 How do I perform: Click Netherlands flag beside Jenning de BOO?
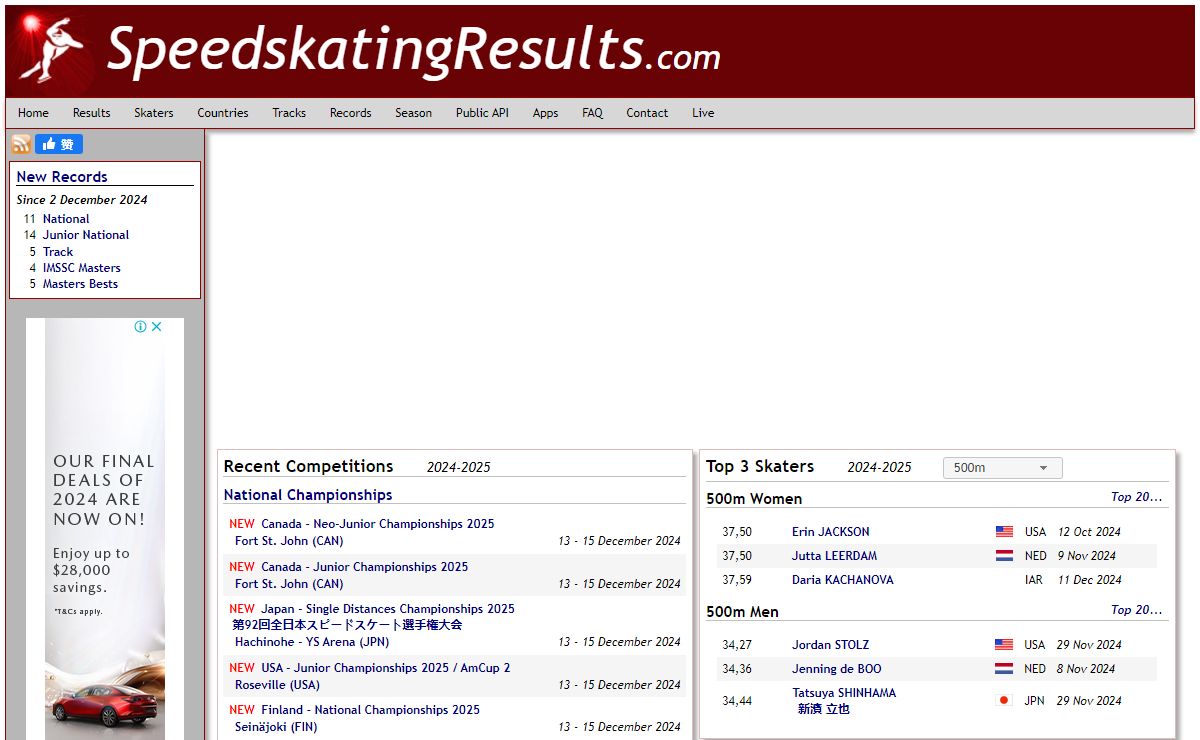tap(1004, 669)
